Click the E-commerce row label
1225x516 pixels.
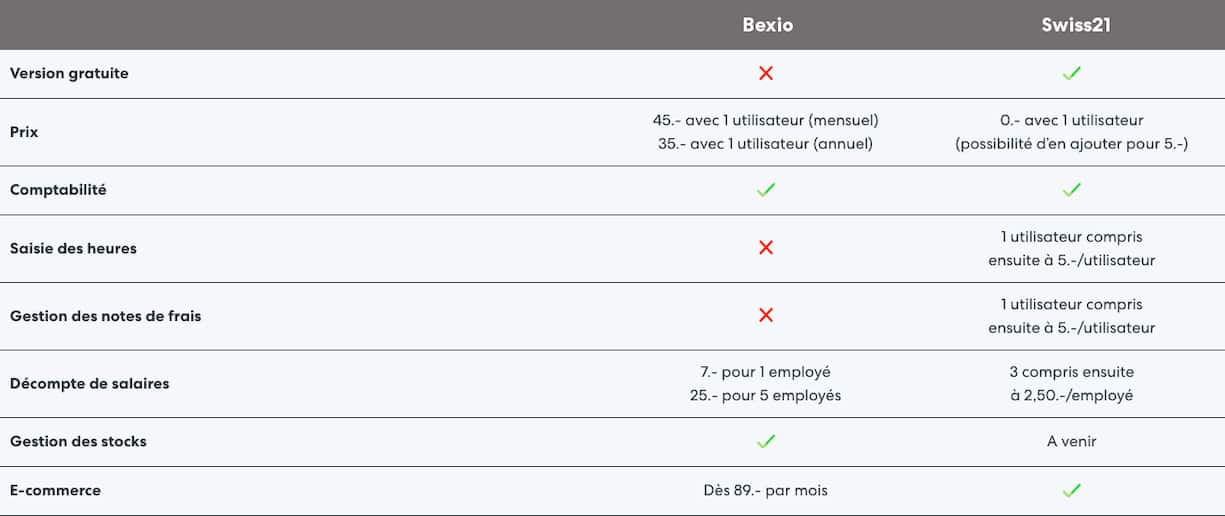click(55, 491)
